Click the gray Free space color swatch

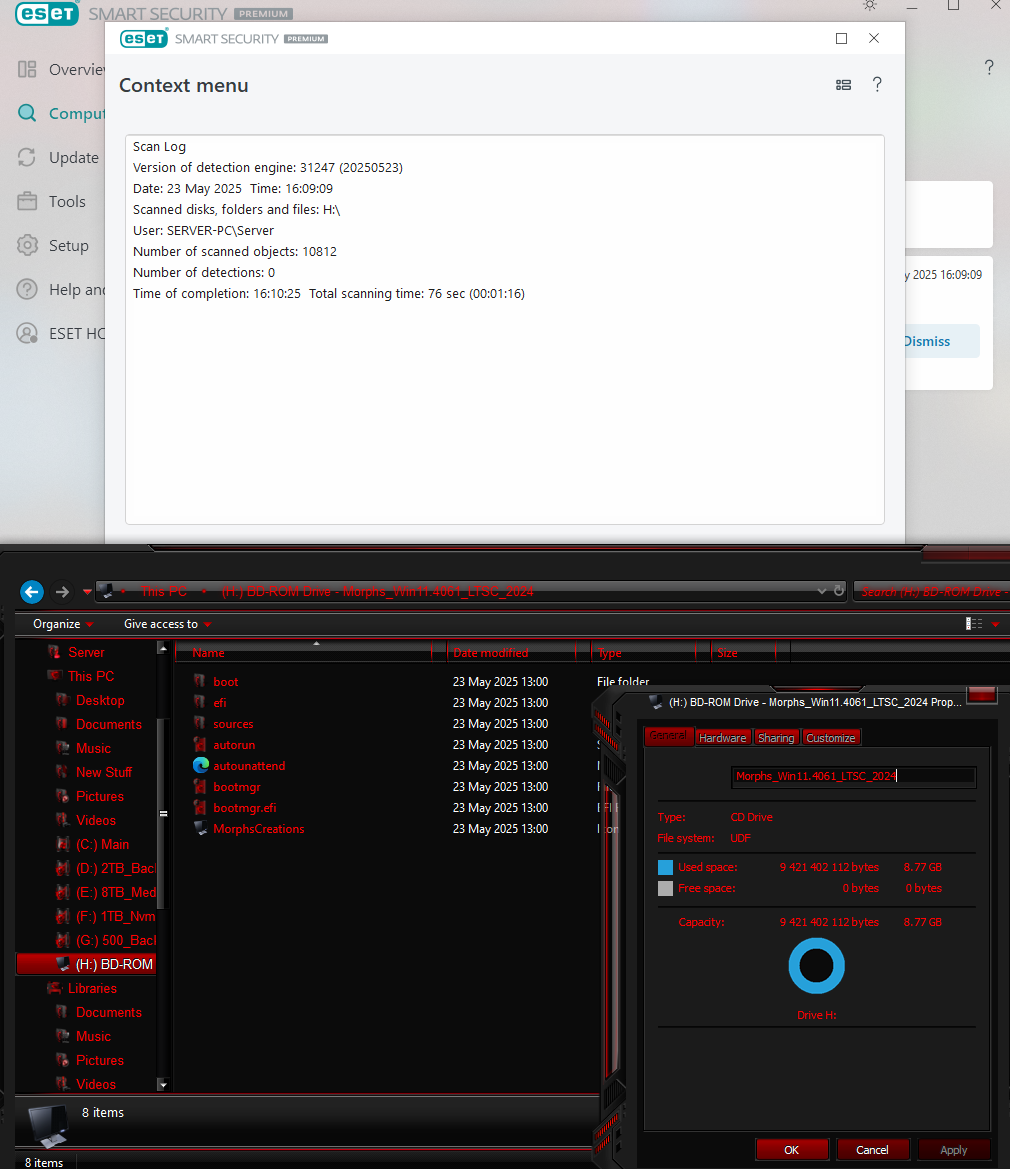click(666, 888)
